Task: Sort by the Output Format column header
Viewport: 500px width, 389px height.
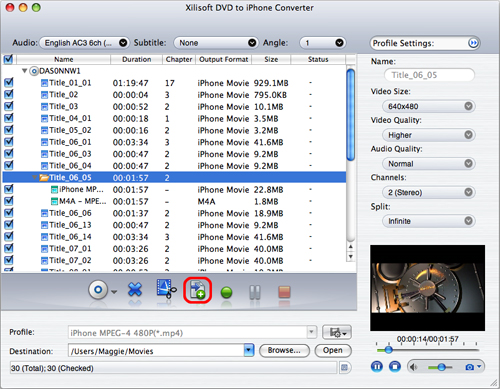Action: 224,59
